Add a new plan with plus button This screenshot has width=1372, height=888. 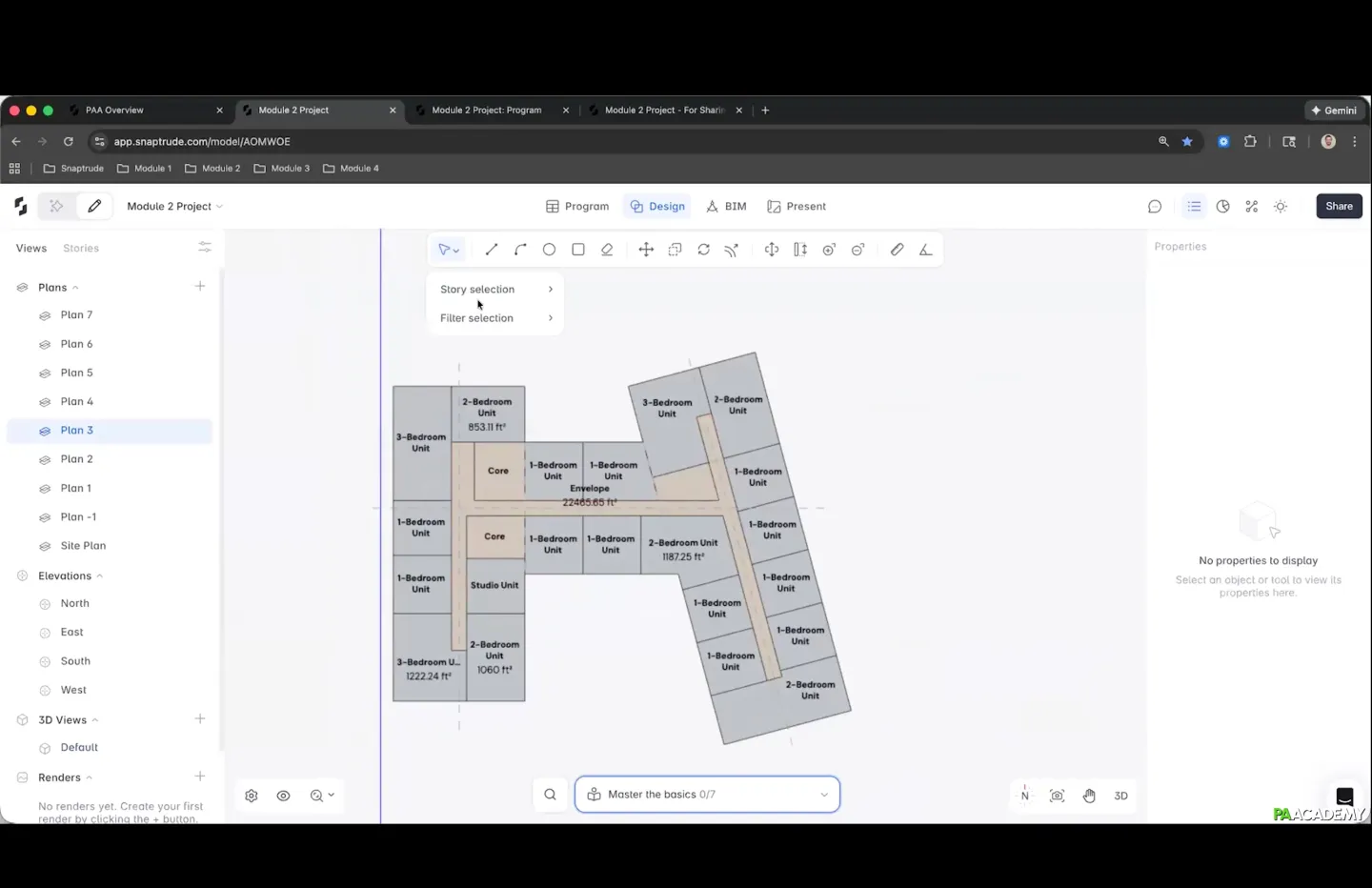200,287
